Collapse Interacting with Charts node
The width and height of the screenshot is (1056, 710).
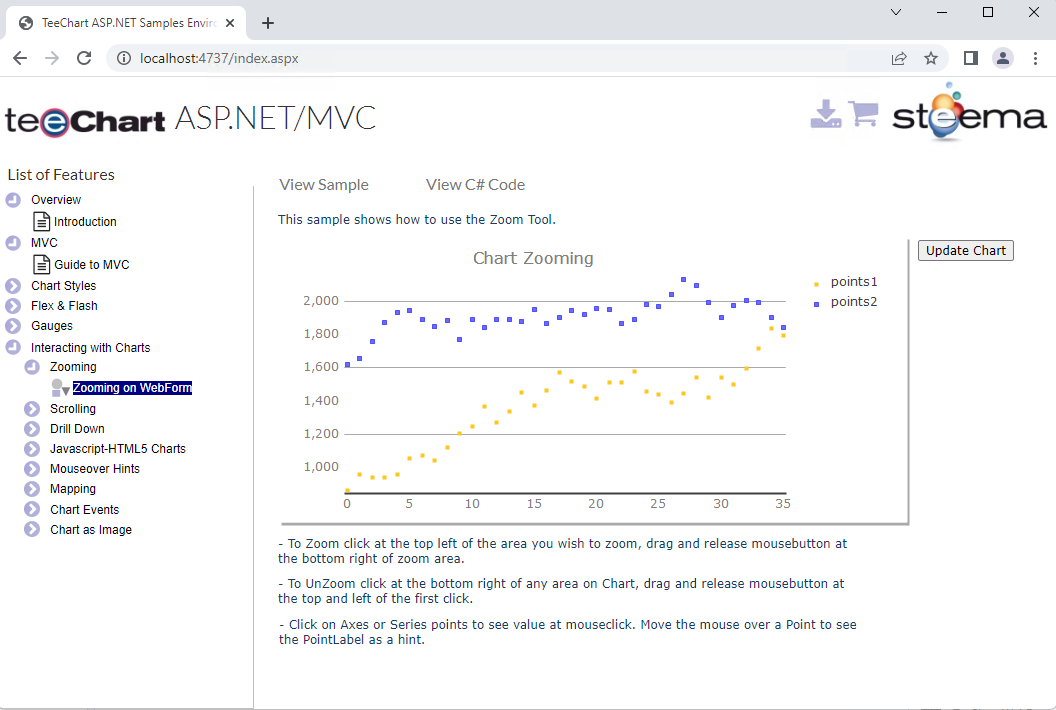click(13, 348)
